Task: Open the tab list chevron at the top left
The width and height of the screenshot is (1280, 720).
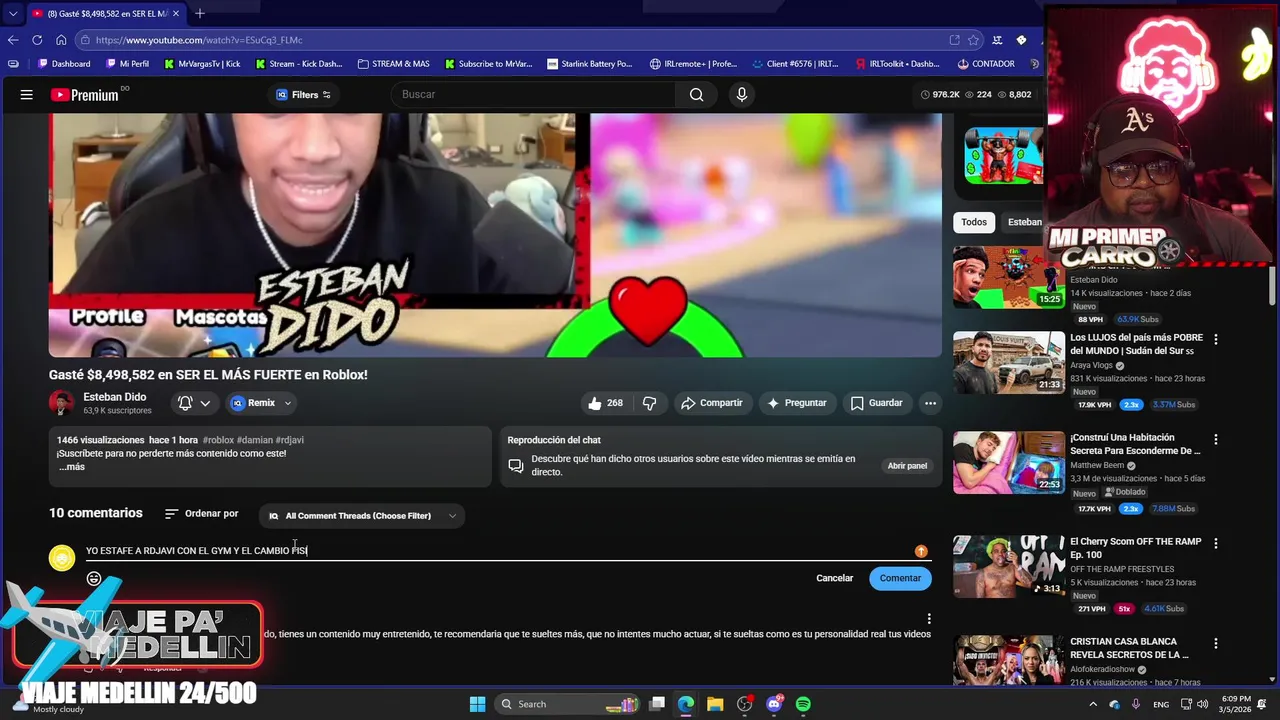Action: [x=12, y=13]
